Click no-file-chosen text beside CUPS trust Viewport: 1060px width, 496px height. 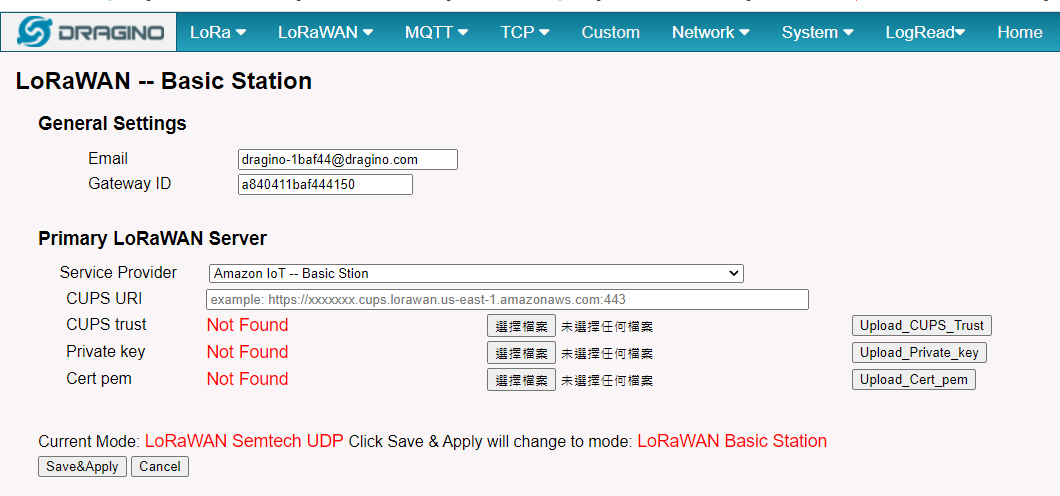coord(607,326)
